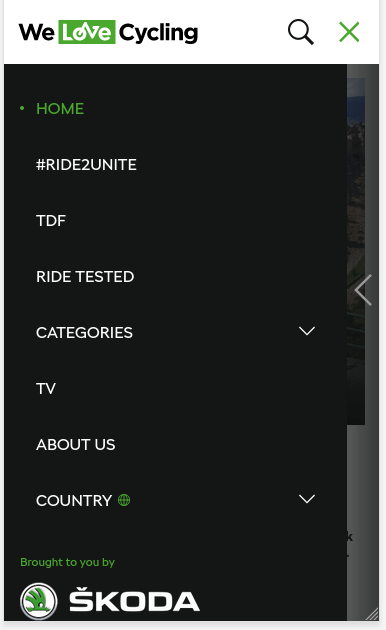Open the #RIDE2UNITE menu item
The height and width of the screenshot is (630, 386).
coord(86,165)
